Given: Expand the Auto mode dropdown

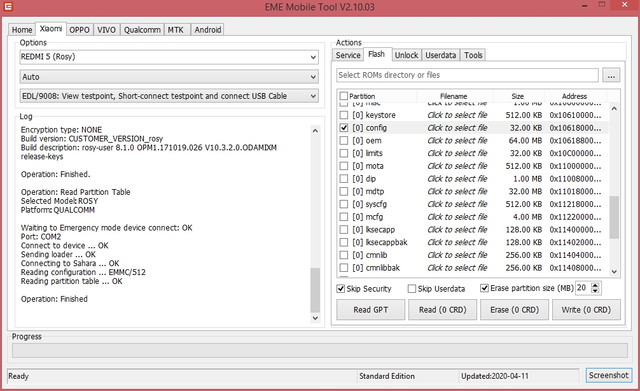Looking at the screenshot, I should click(x=169, y=77).
